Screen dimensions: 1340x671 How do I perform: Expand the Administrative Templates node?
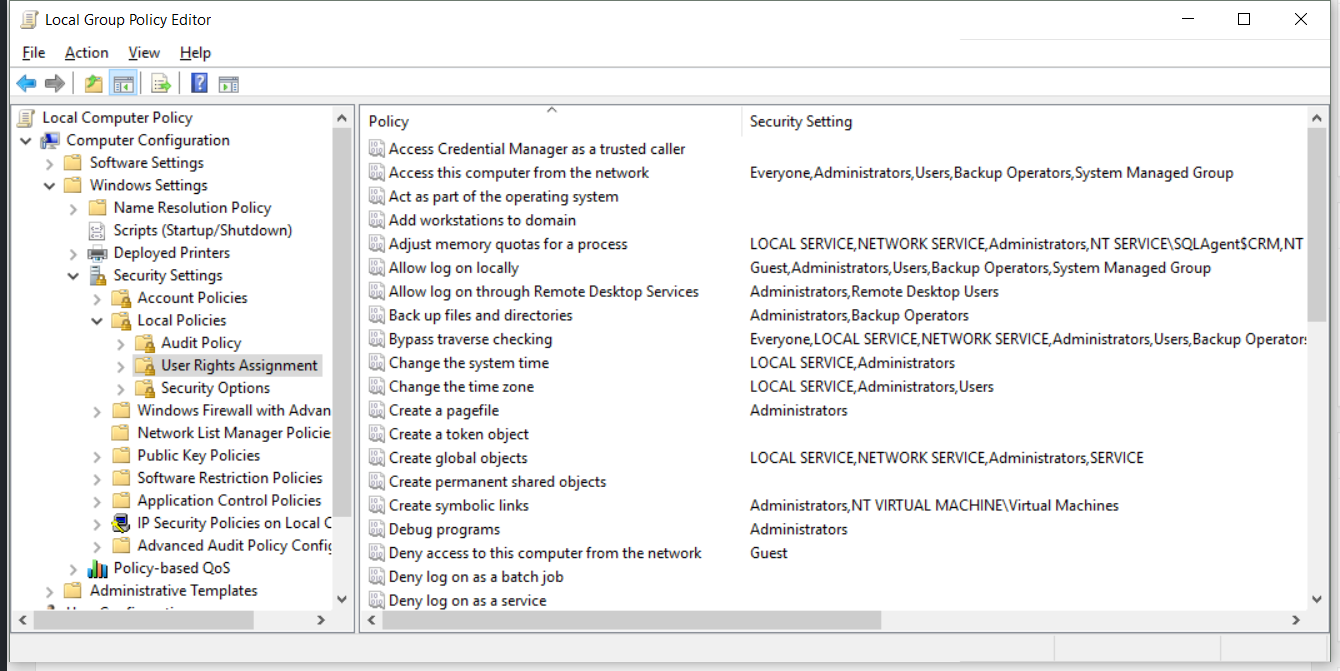click(x=49, y=591)
